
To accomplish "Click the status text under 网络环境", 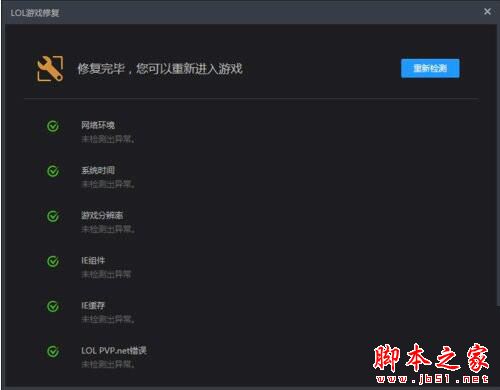I will [108, 139].
